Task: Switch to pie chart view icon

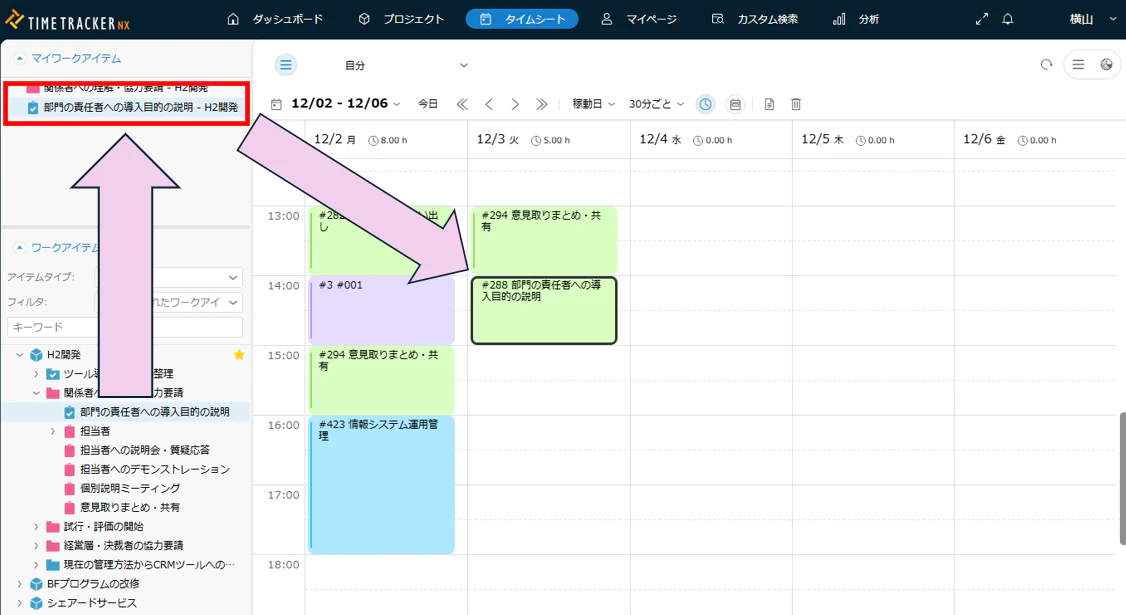Action: 1107,65
